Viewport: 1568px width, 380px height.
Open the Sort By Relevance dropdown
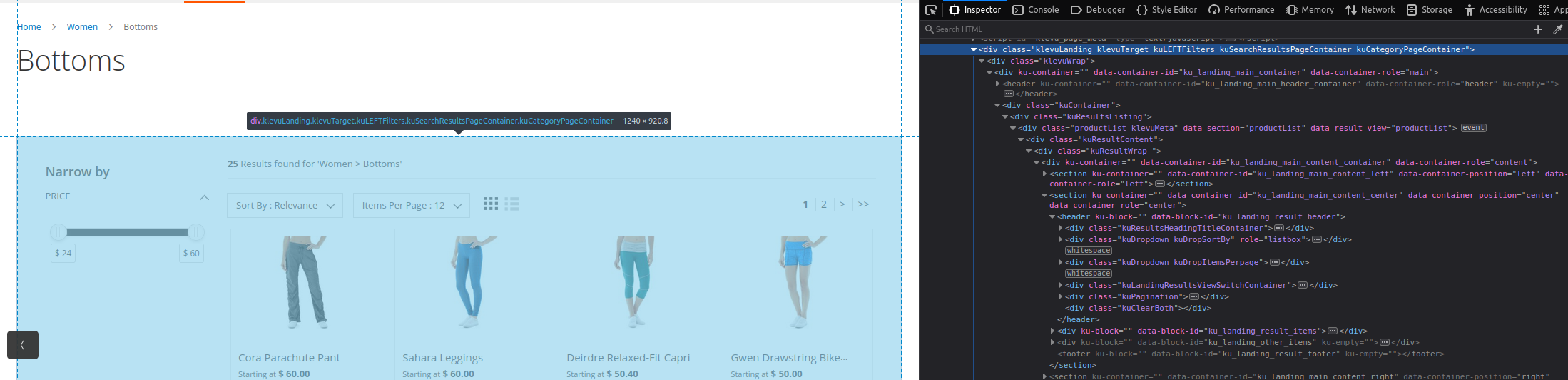(x=285, y=206)
